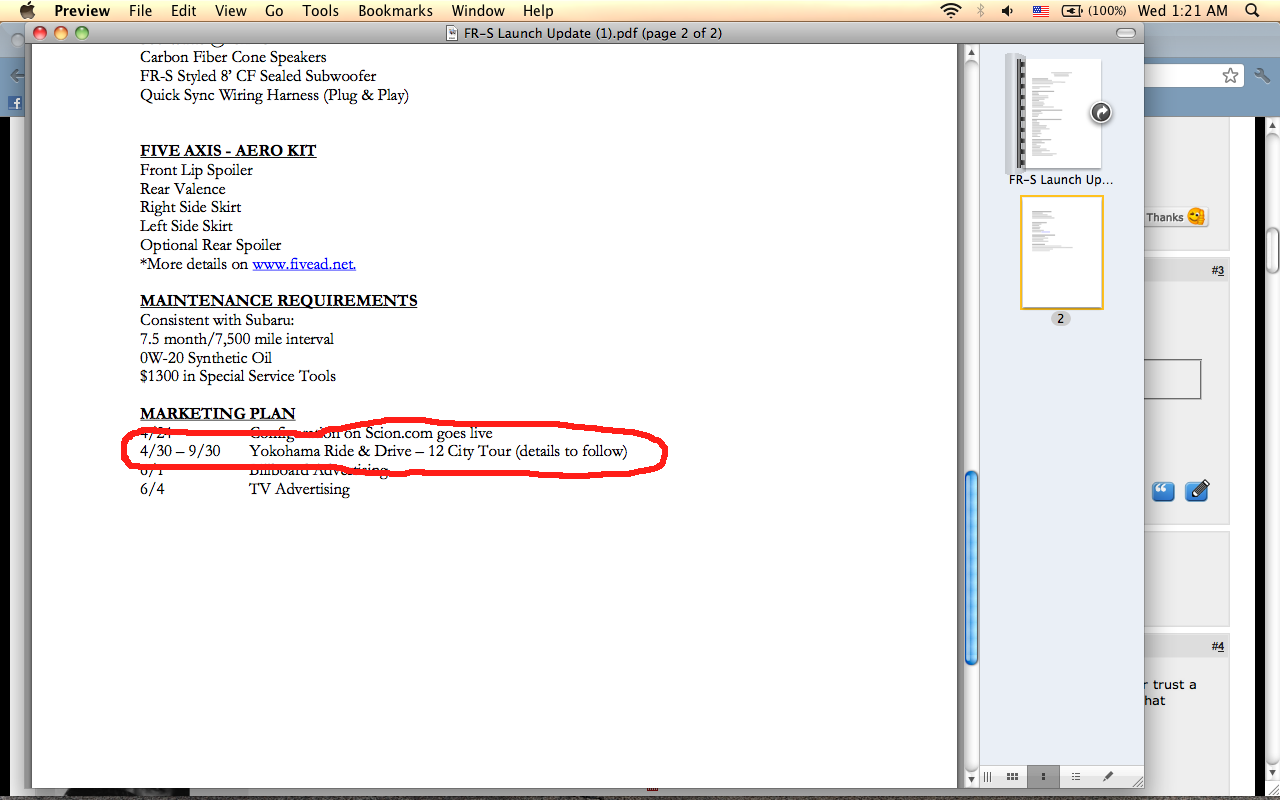
Task: Open the browser wrench settings icon
Action: point(1262,76)
